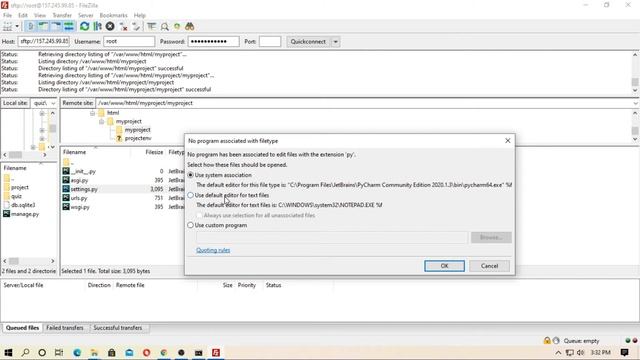Reconnect to last server icon
The image size is (640, 360).
point(136,27)
